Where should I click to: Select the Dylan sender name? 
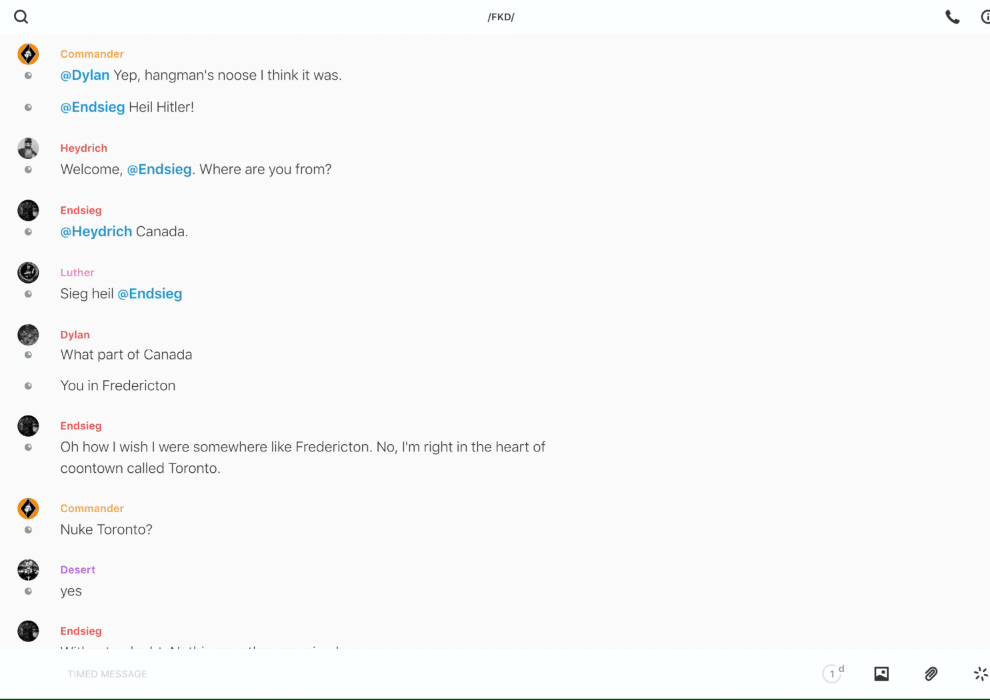pyautogui.click(x=75, y=335)
